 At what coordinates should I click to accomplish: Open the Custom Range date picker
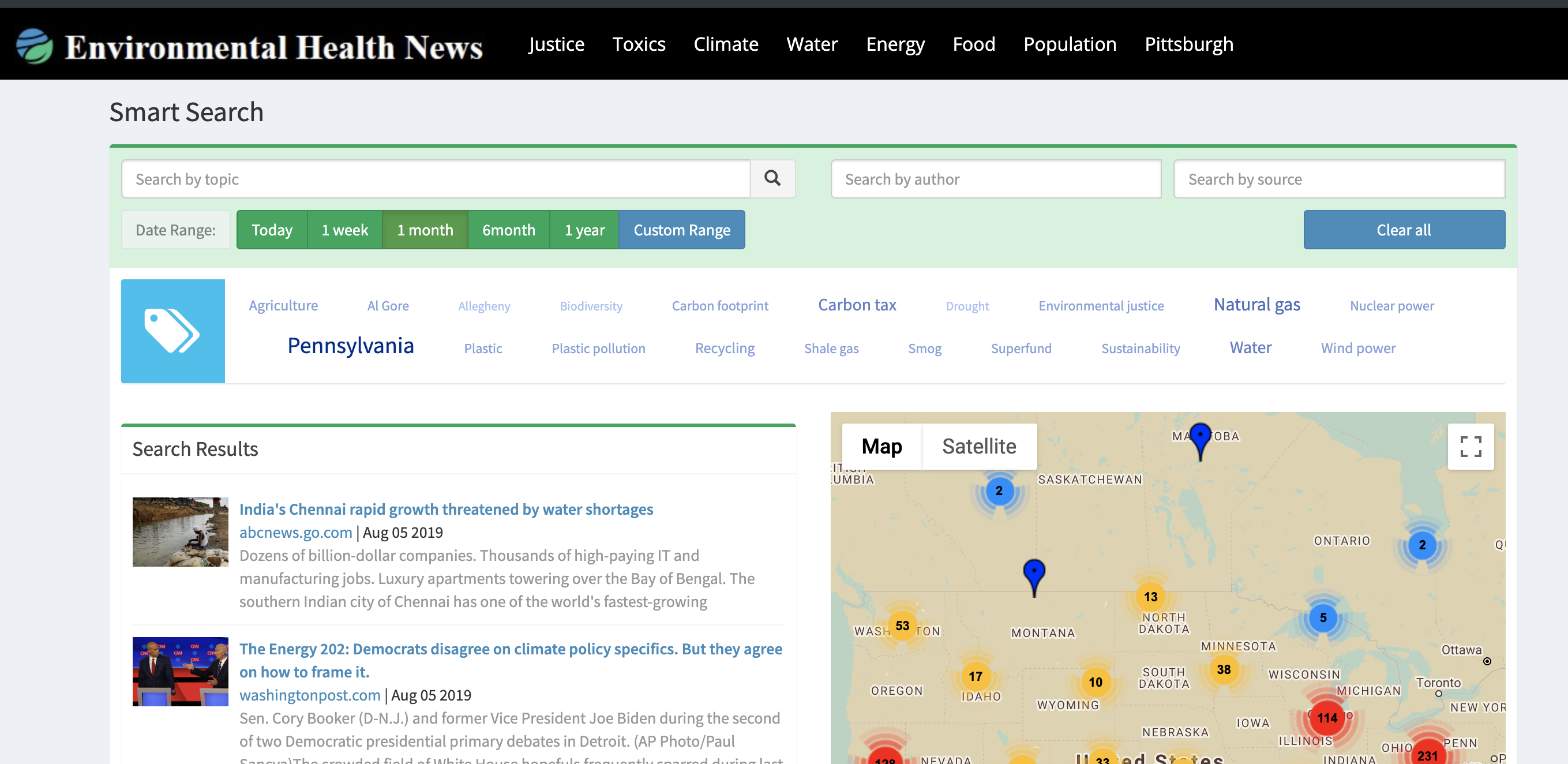pyautogui.click(x=682, y=230)
